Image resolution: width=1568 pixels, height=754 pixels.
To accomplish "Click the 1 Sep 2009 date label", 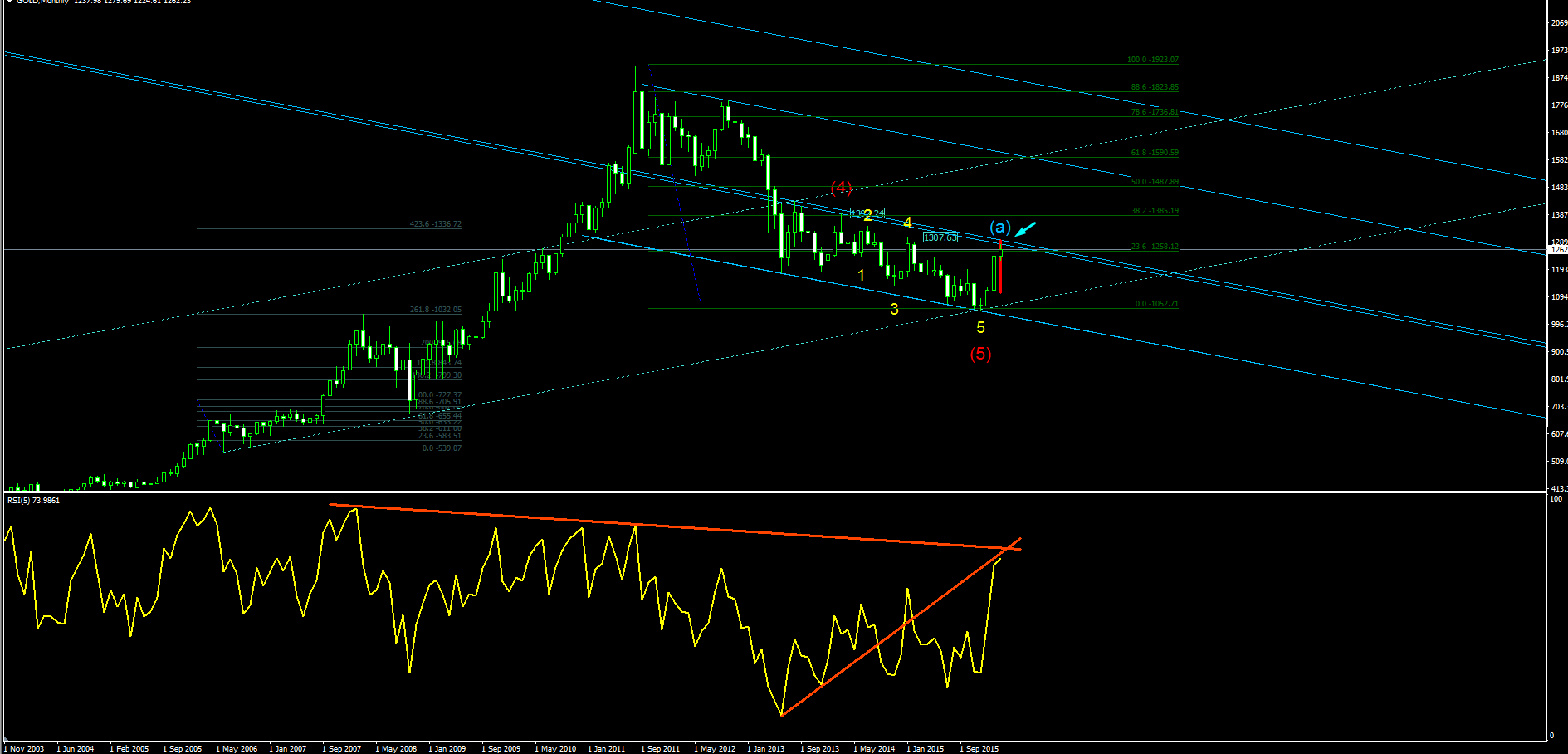I will point(501,749).
